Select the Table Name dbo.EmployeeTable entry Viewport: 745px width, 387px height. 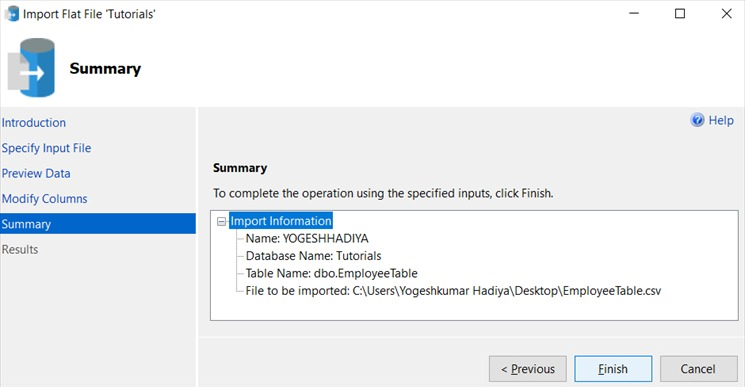point(331,274)
